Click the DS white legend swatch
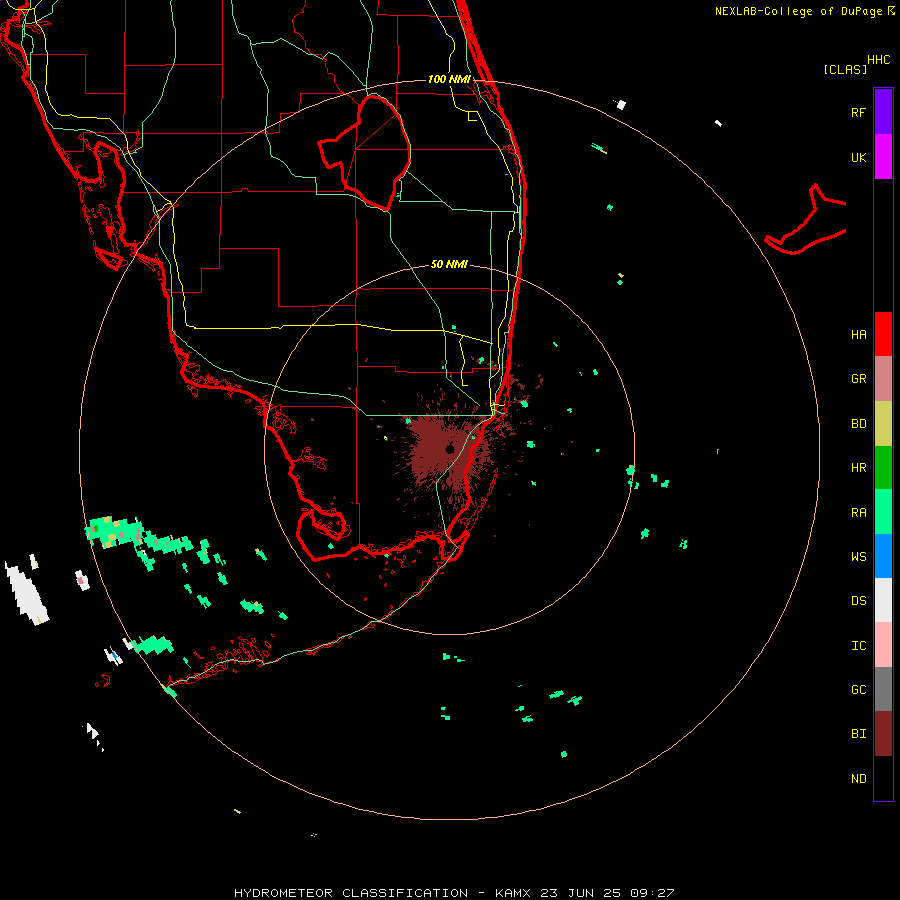This screenshot has width=900, height=900. coord(883,600)
